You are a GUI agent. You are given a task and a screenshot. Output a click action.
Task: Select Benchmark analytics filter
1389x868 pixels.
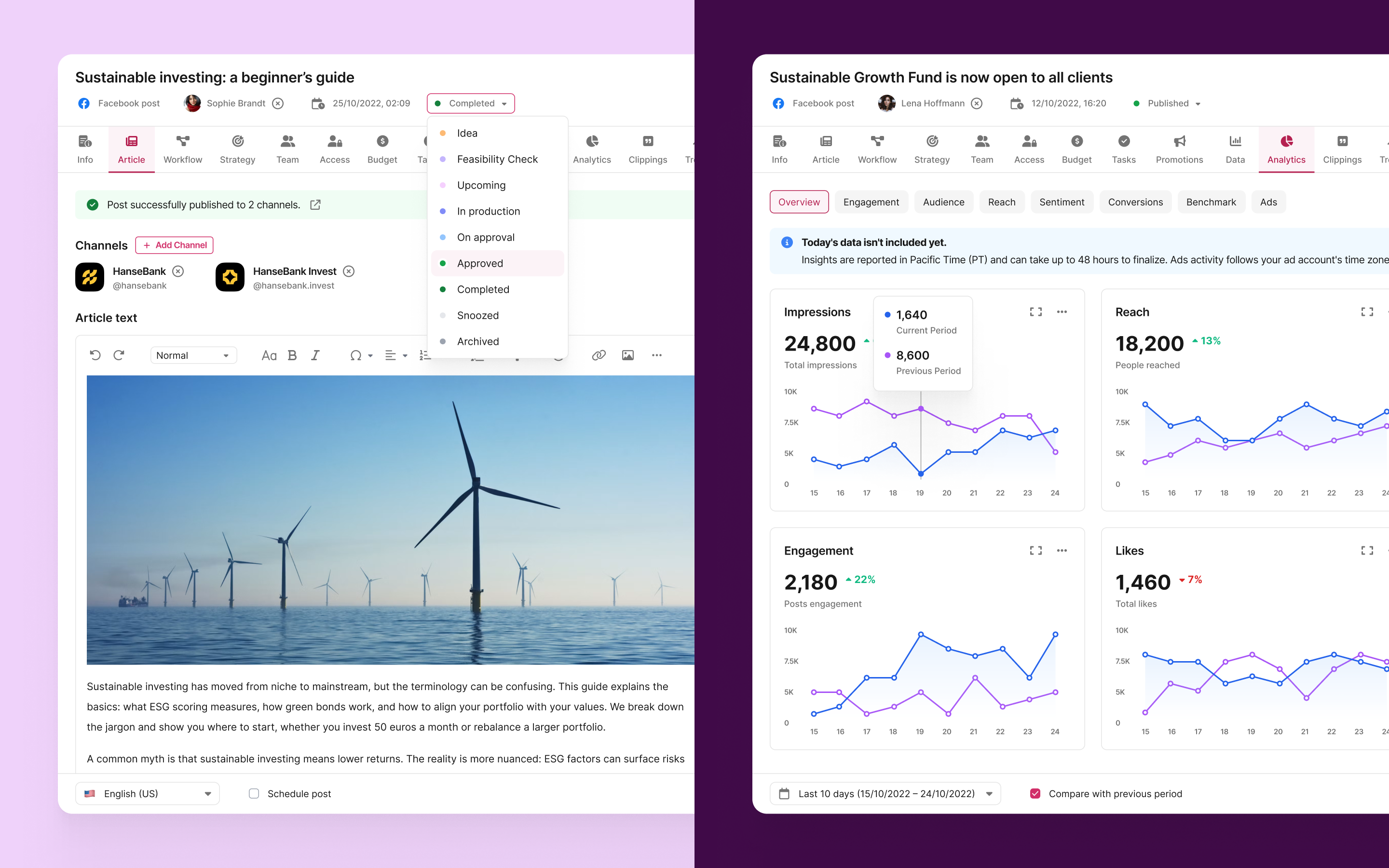pyautogui.click(x=1211, y=202)
